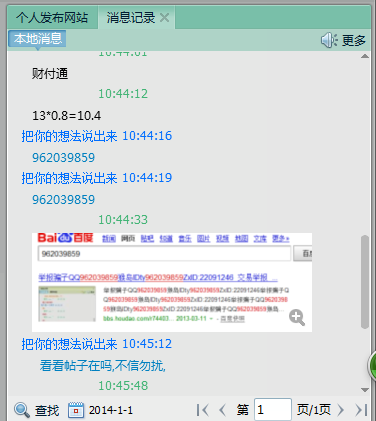Screen dimensions: 376x421
Task: Click the 962039859 message below 10:44:16
Action: tap(64, 157)
